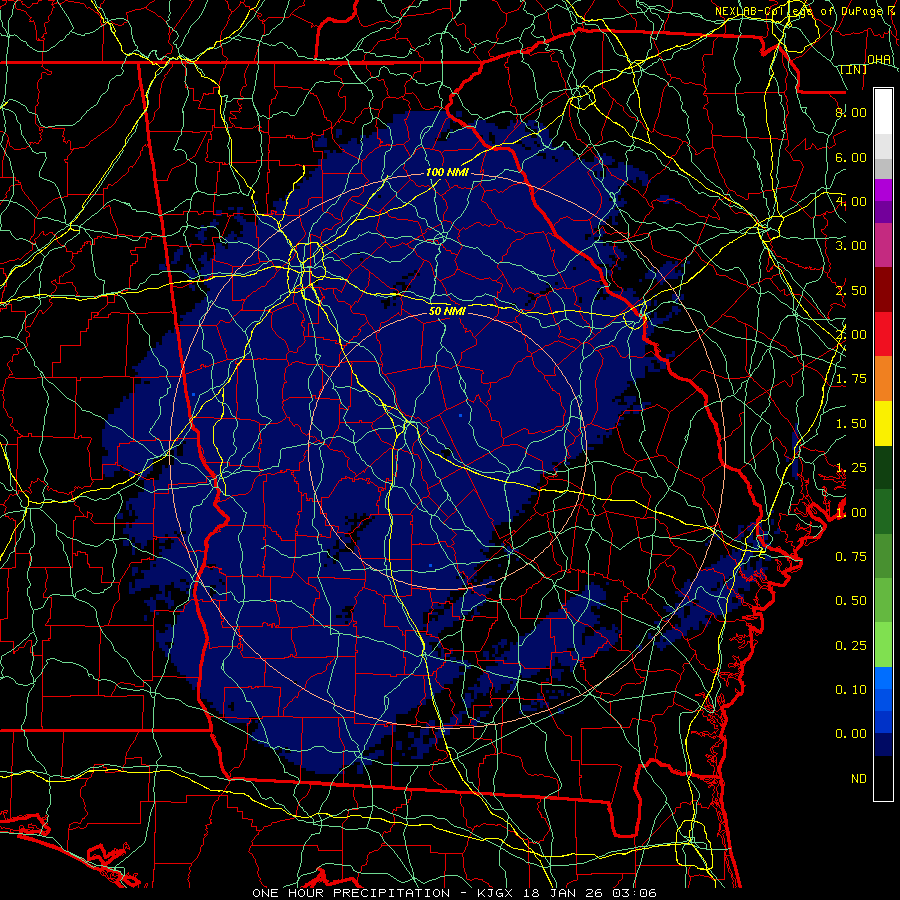900x900 pixels.
Task: Click the magenta legend swatch at 4.00
Action: (x=883, y=190)
